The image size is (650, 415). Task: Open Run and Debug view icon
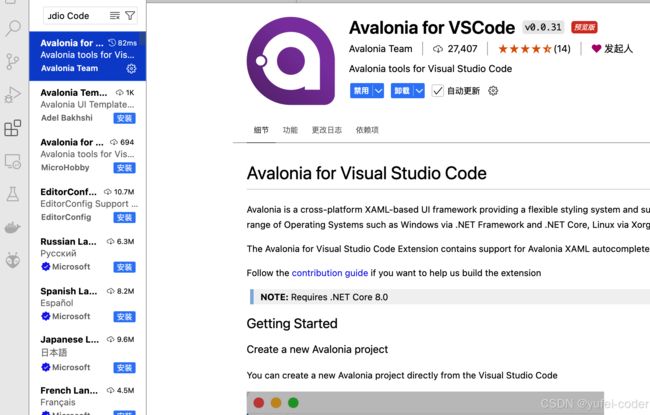12,95
